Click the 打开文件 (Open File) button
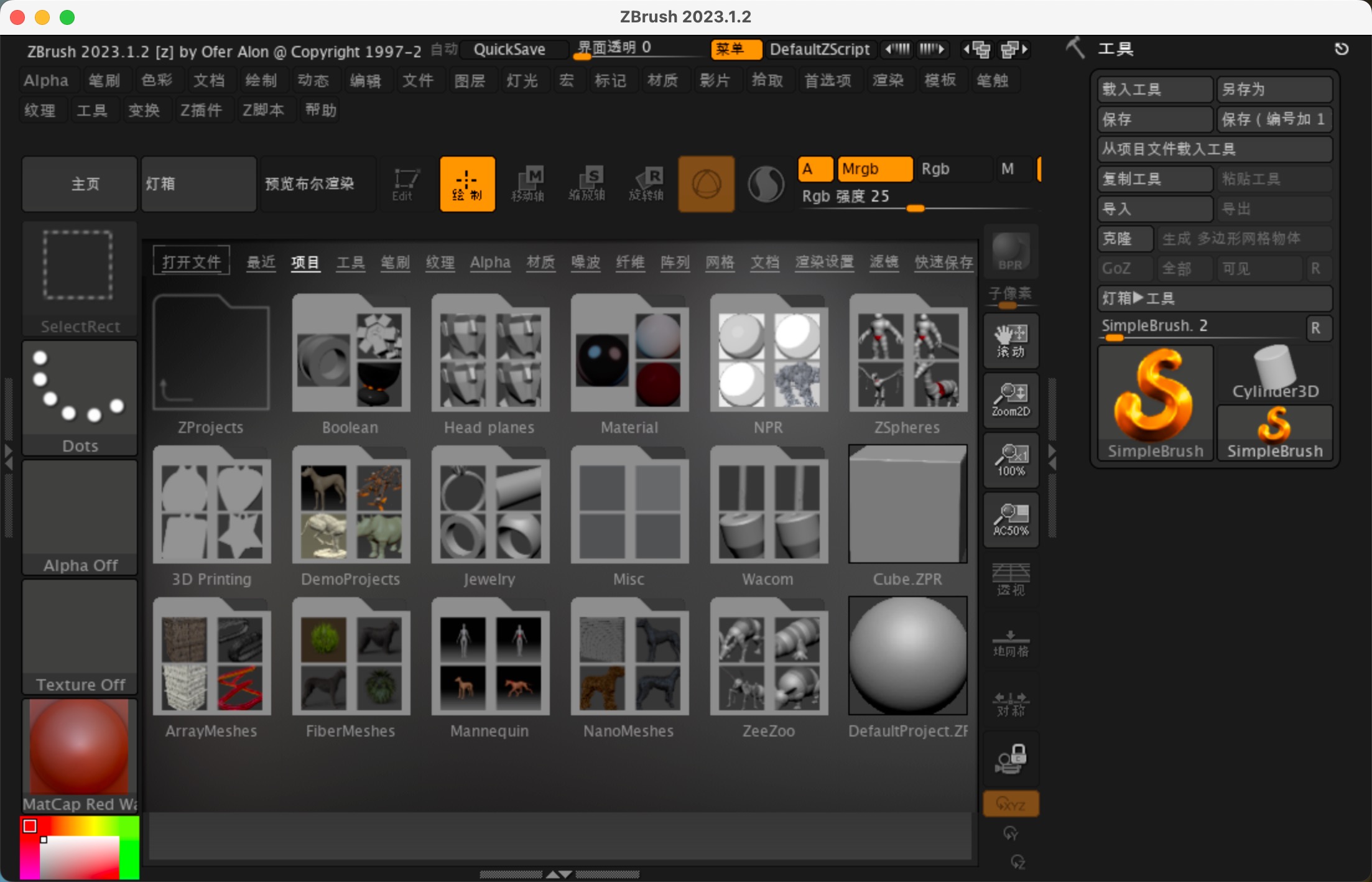 point(192,262)
